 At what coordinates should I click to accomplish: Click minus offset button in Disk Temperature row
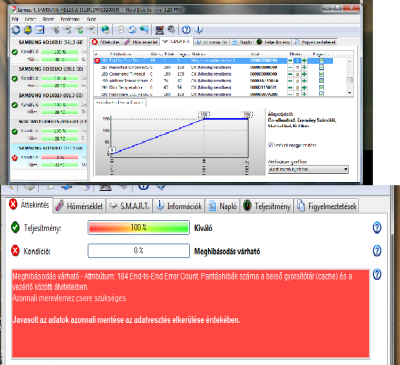coord(290,87)
